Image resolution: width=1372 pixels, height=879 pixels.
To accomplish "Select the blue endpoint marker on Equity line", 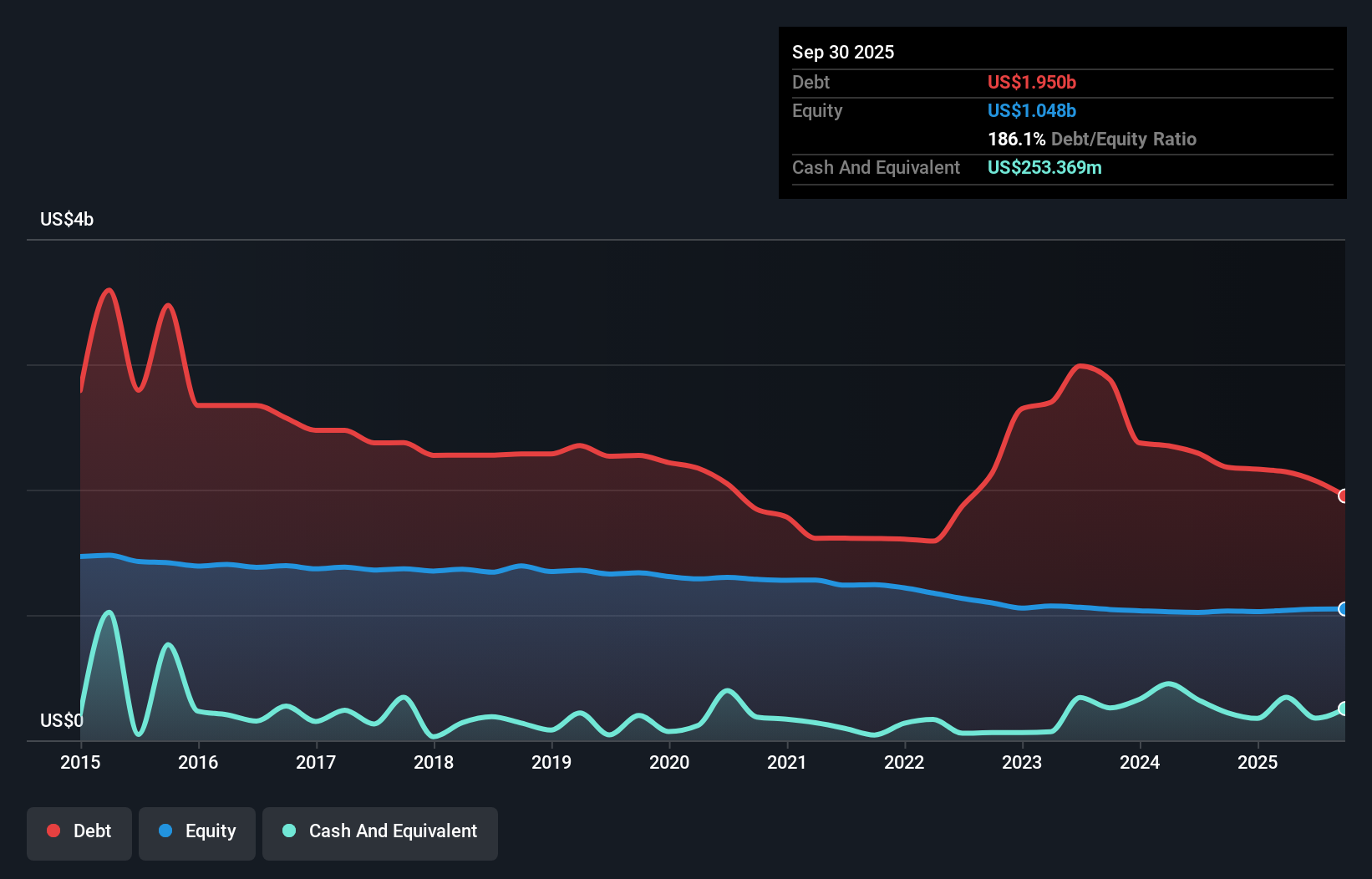I will coord(1343,609).
